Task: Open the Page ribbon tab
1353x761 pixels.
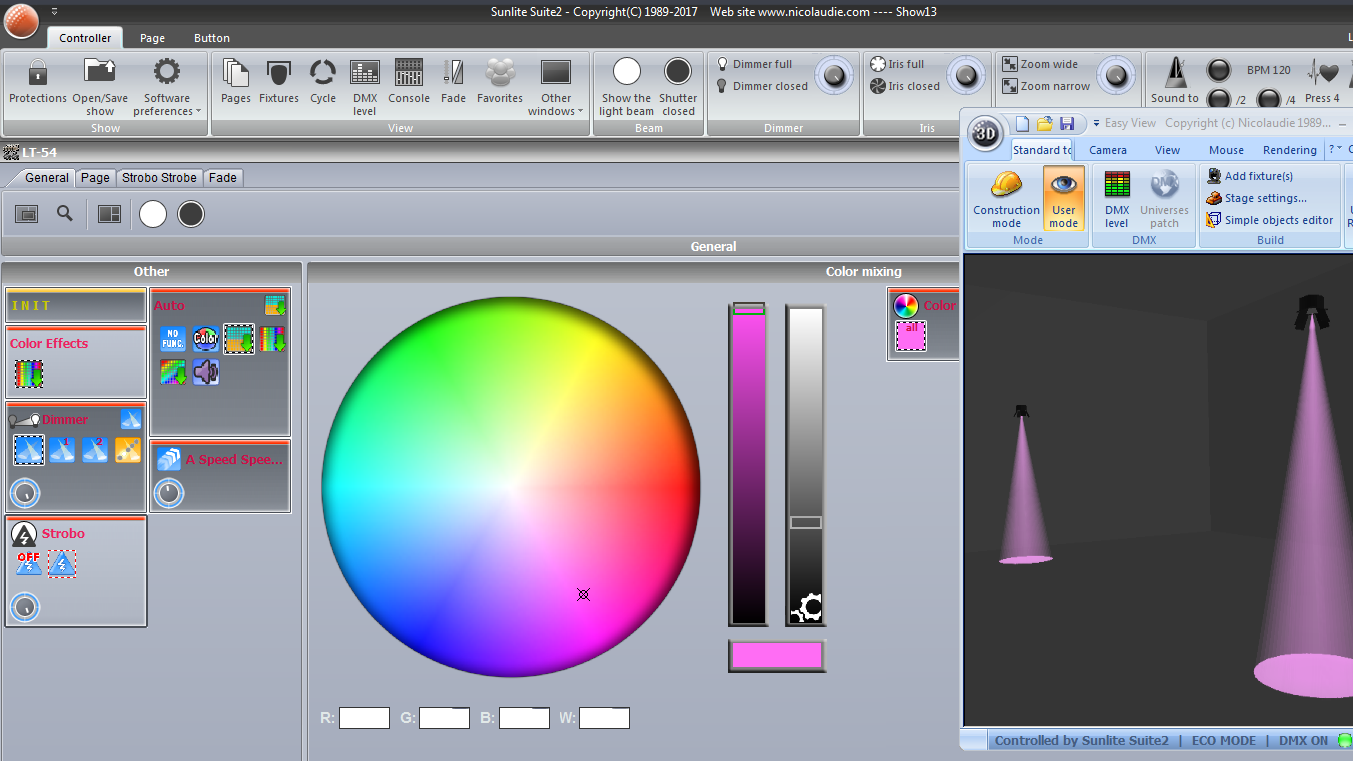Action: tap(153, 38)
